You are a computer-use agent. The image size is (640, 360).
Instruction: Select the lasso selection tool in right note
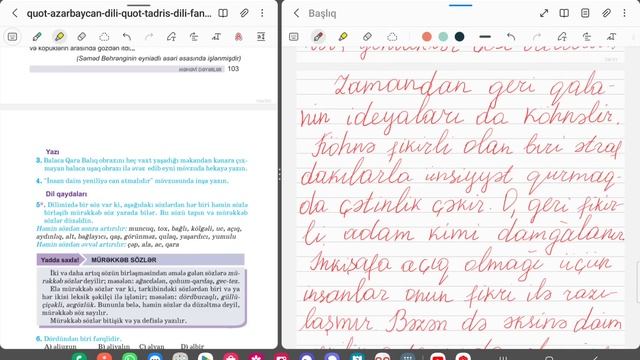(x=392, y=37)
